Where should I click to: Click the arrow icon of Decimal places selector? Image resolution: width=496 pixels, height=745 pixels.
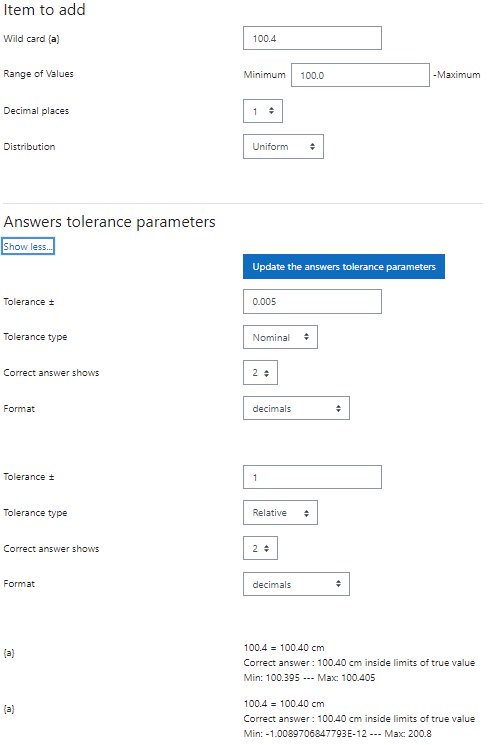[x=271, y=111]
